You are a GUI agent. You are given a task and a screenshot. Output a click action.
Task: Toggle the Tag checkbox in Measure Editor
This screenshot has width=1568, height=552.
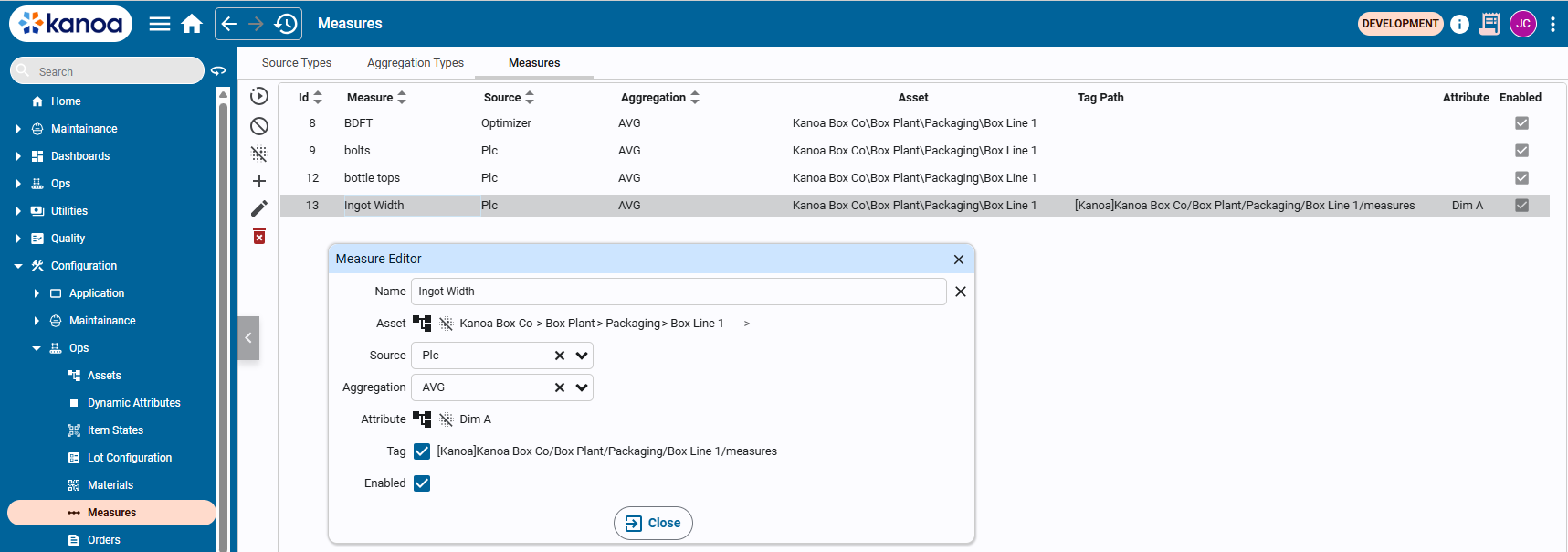tap(422, 451)
